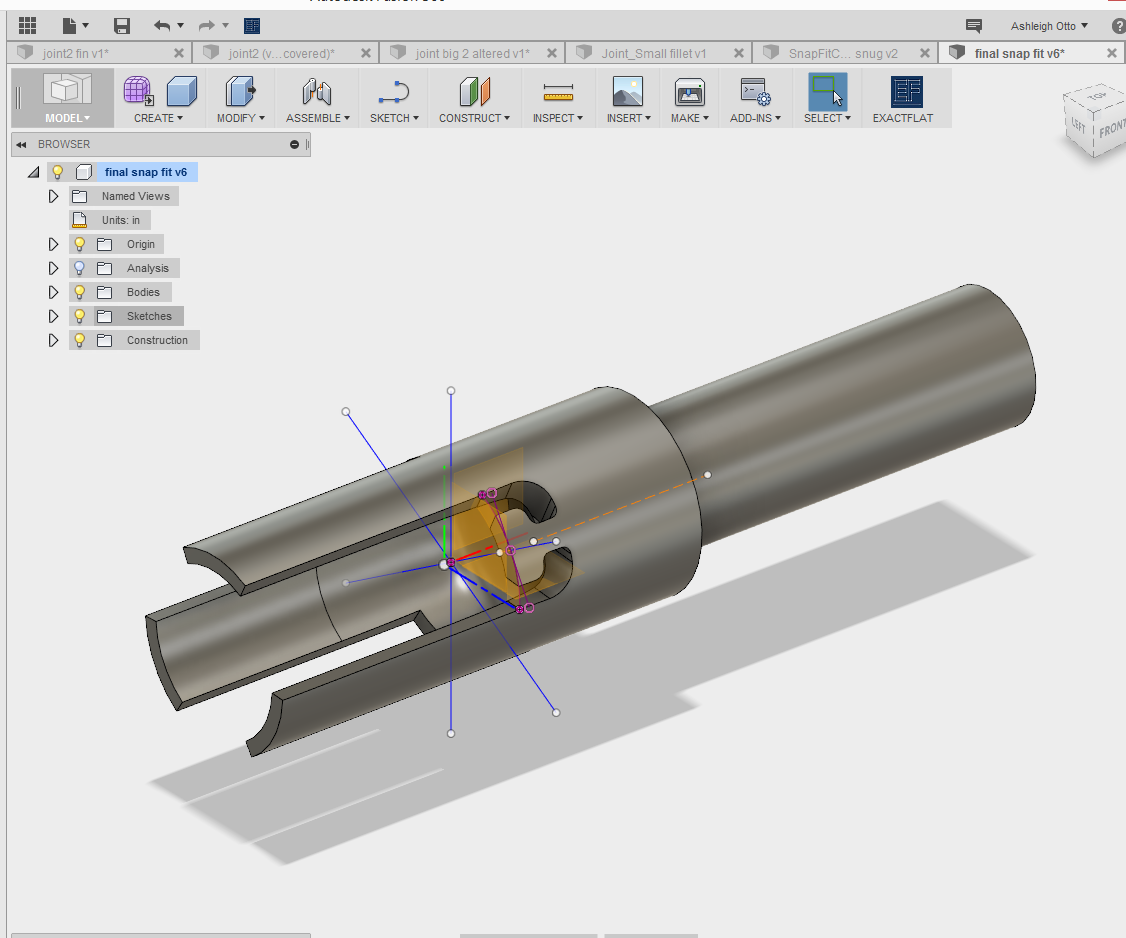
Task: Open the MODIFY menu
Action: pyautogui.click(x=241, y=118)
